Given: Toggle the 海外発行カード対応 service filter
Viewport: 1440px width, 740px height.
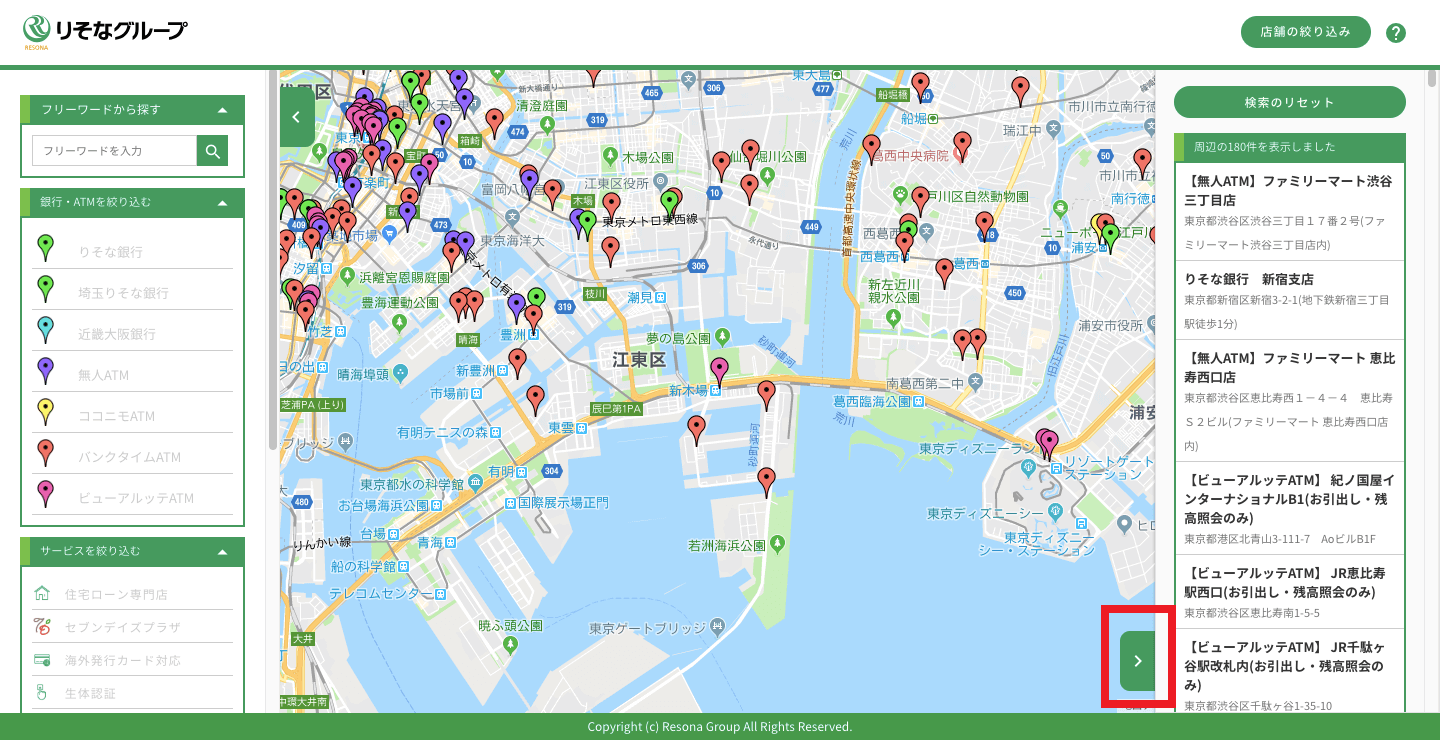Looking at the screenshot, I should click(132, 660).
